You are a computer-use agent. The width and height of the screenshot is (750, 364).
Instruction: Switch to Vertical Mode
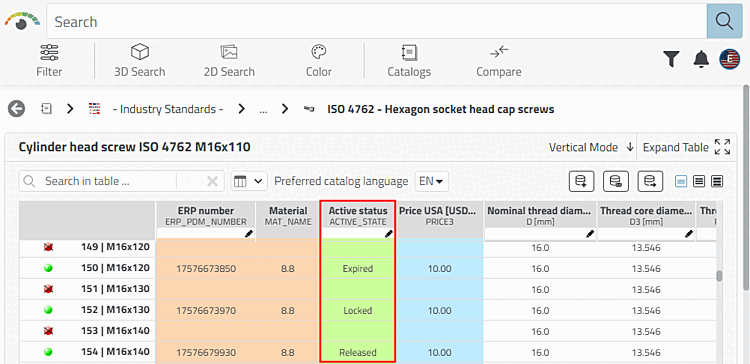coord(591,147)
